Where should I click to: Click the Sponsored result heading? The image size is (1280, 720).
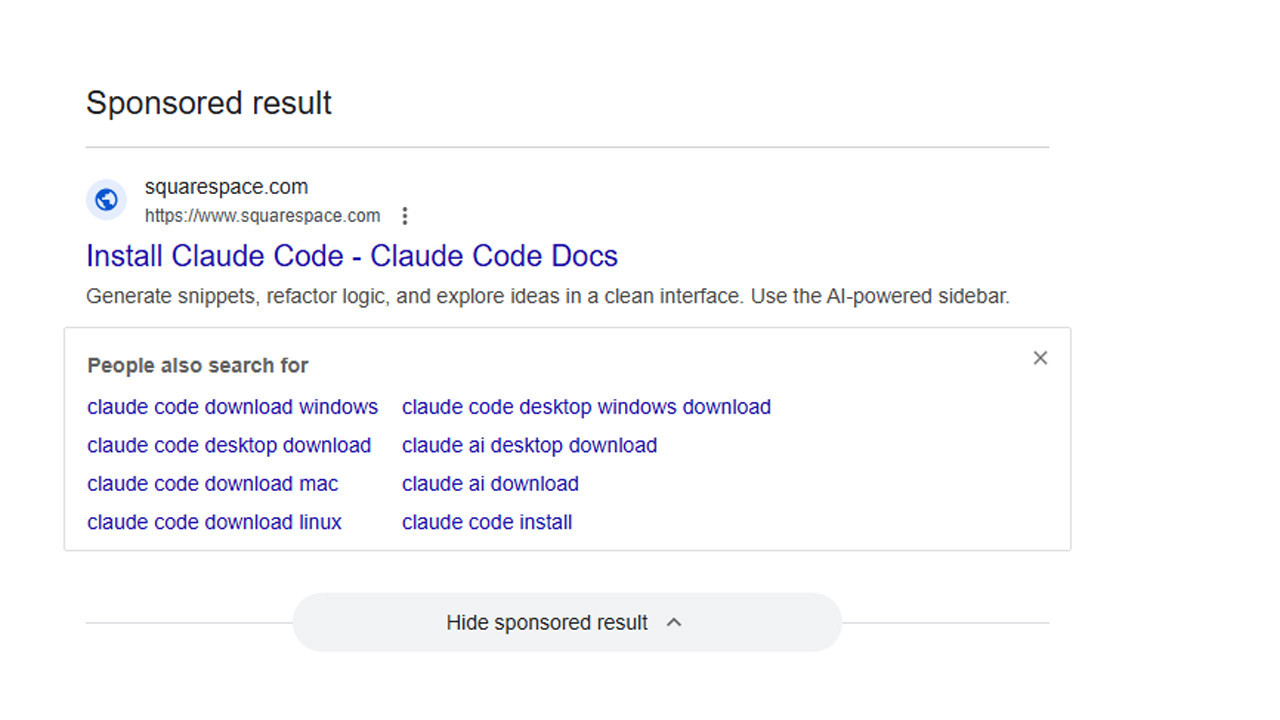coord(209,103)
